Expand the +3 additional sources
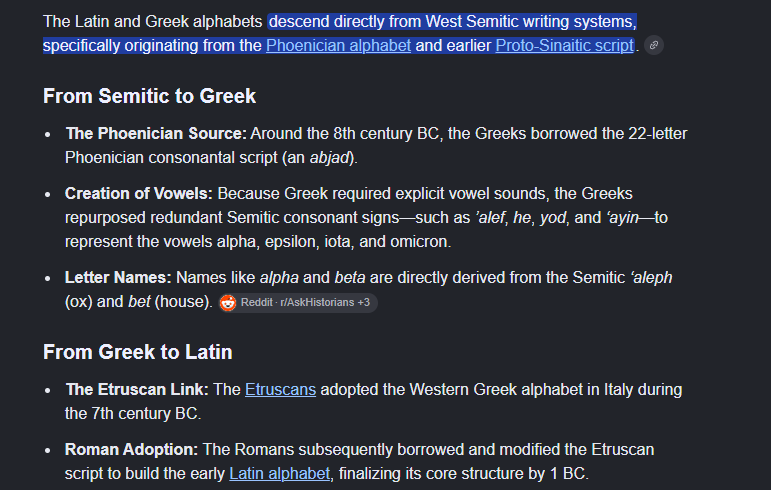771x490 pixels. (364, 303)
